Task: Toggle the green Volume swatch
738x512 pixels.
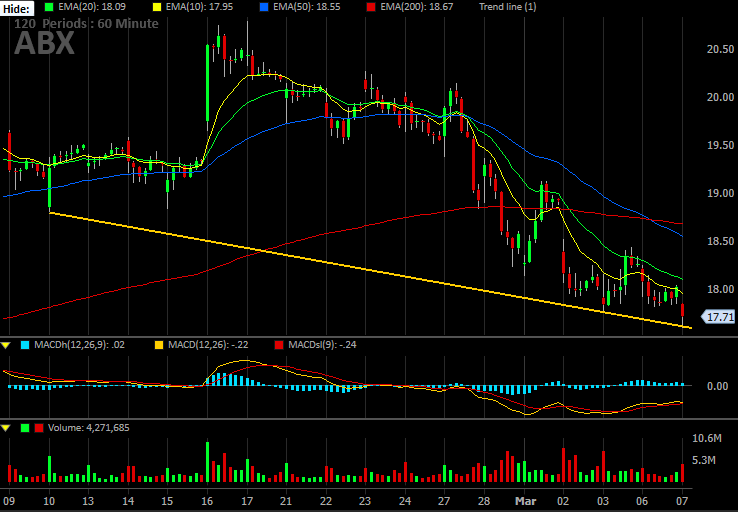Action: (25, 428)
